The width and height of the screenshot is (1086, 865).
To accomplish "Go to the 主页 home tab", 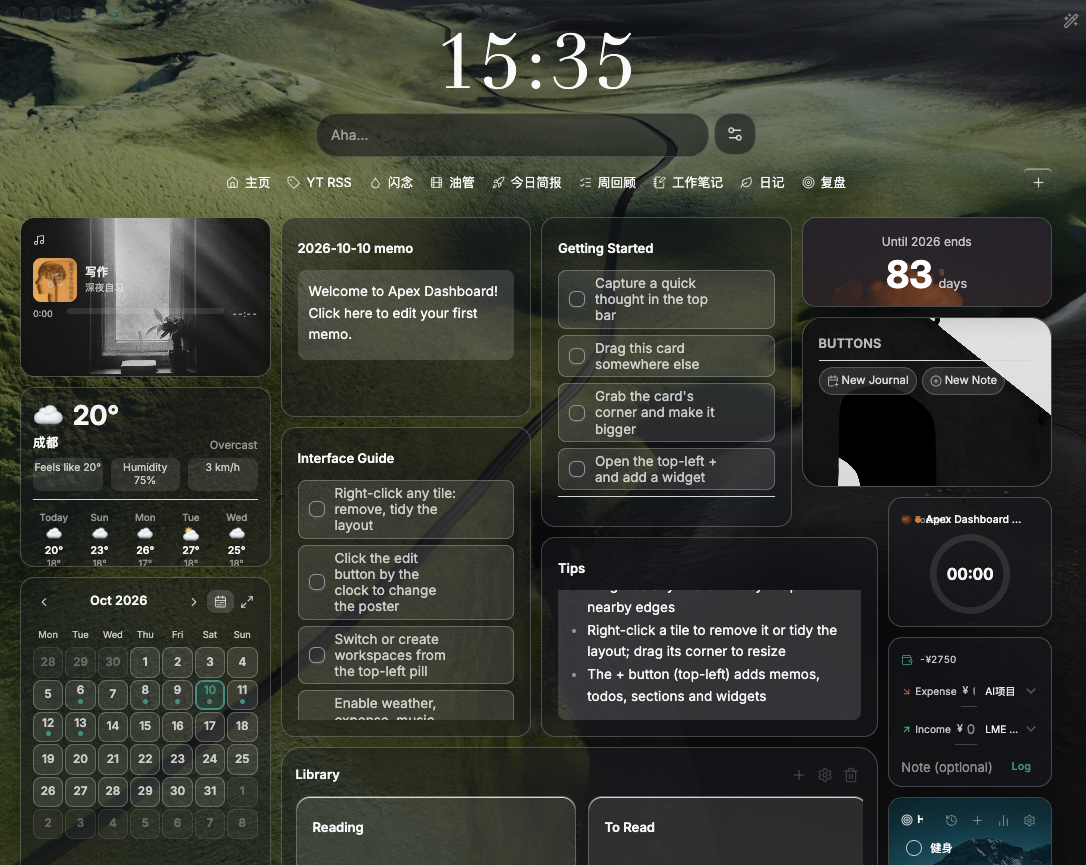I will pos(248,183).
